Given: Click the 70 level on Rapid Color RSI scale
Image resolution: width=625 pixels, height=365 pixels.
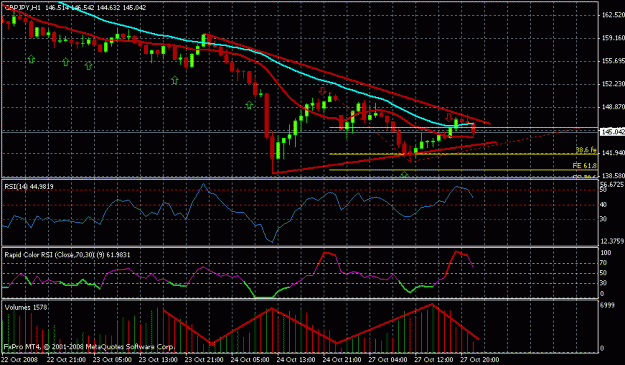Looking at the screenshot, I should tap(604, 263).
